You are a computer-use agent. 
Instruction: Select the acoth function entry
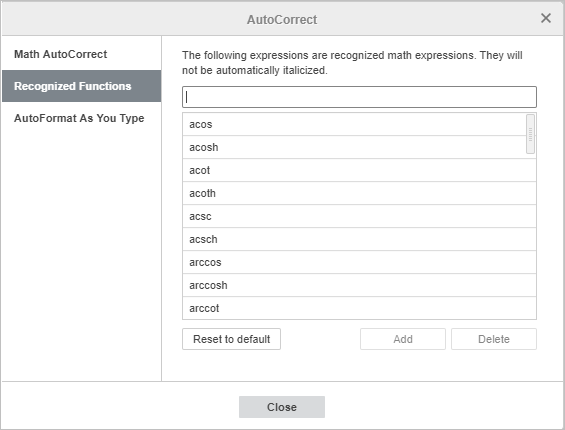click(359, 194)
